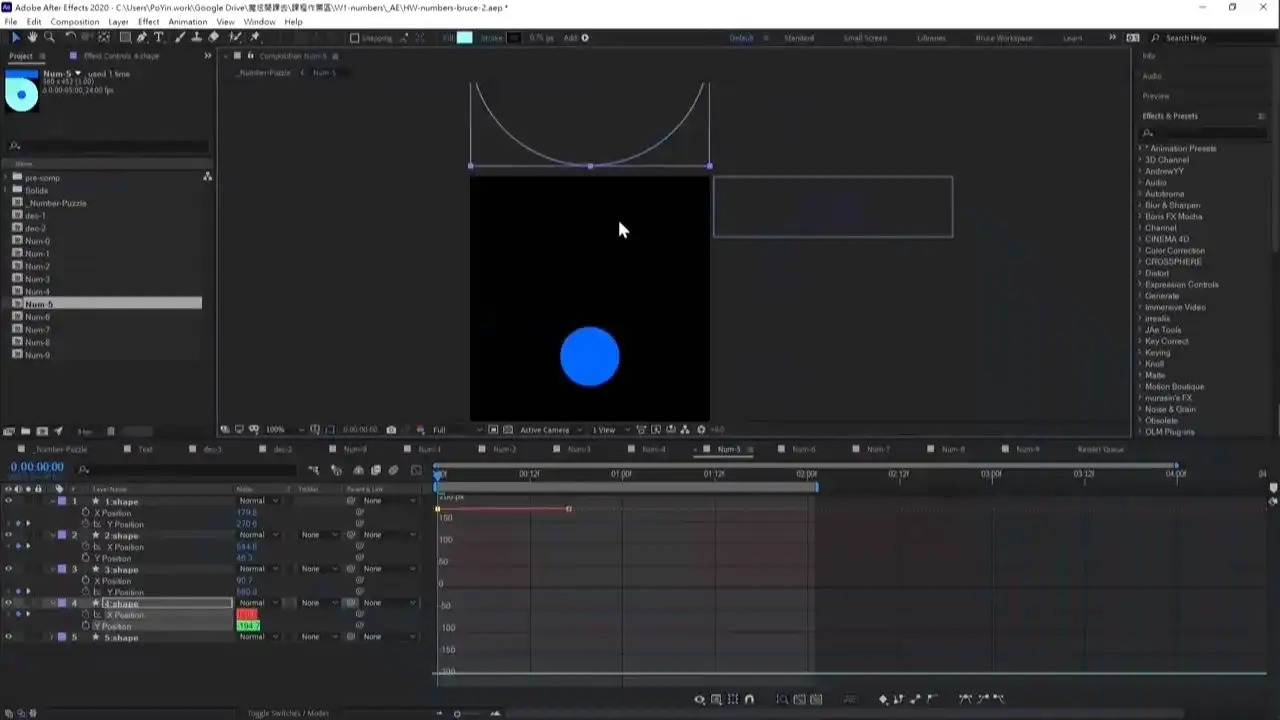This screenshot has width=1280, height=720.
Task: Select the Hand tool
Action: coord(32,37)
